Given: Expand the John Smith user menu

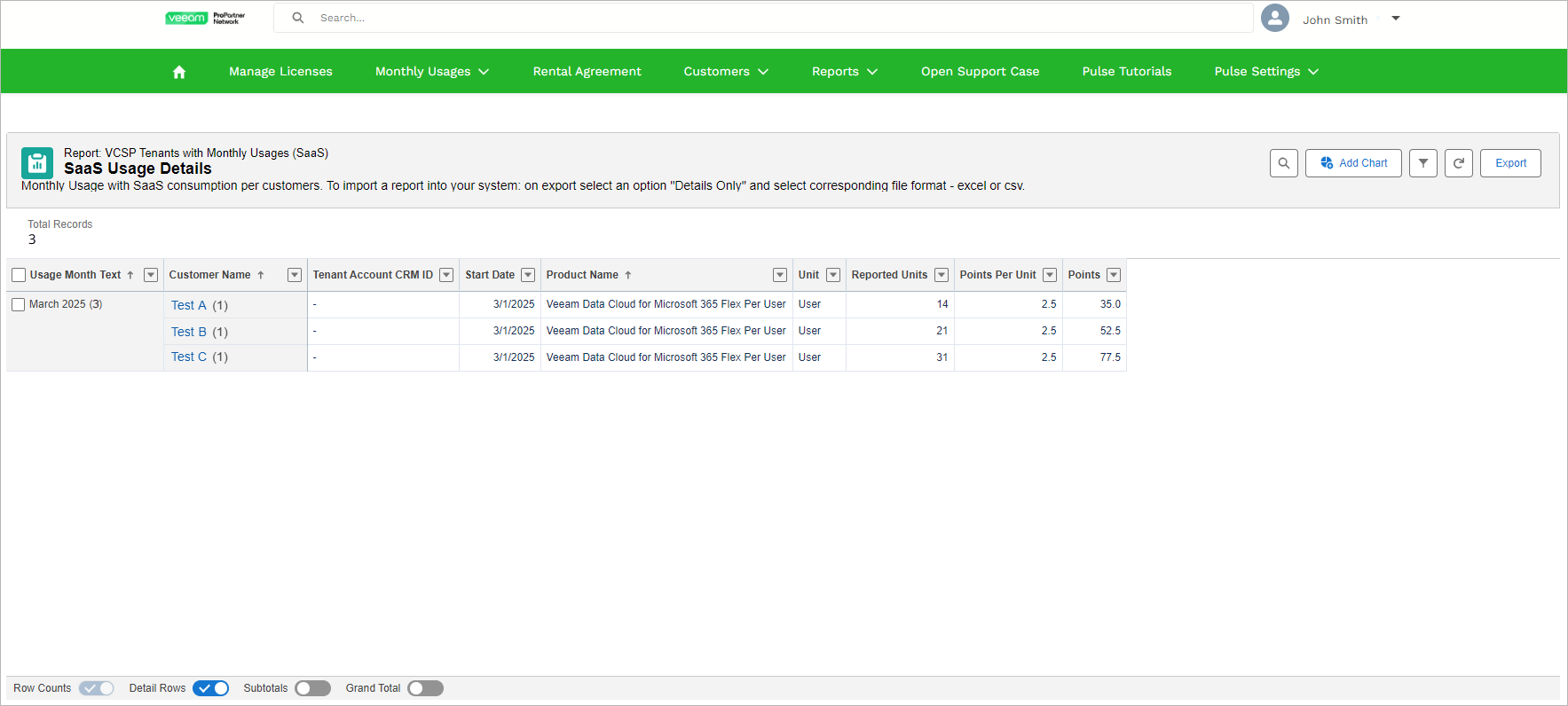Looking at the screenshot, I should pos(1396,18).
